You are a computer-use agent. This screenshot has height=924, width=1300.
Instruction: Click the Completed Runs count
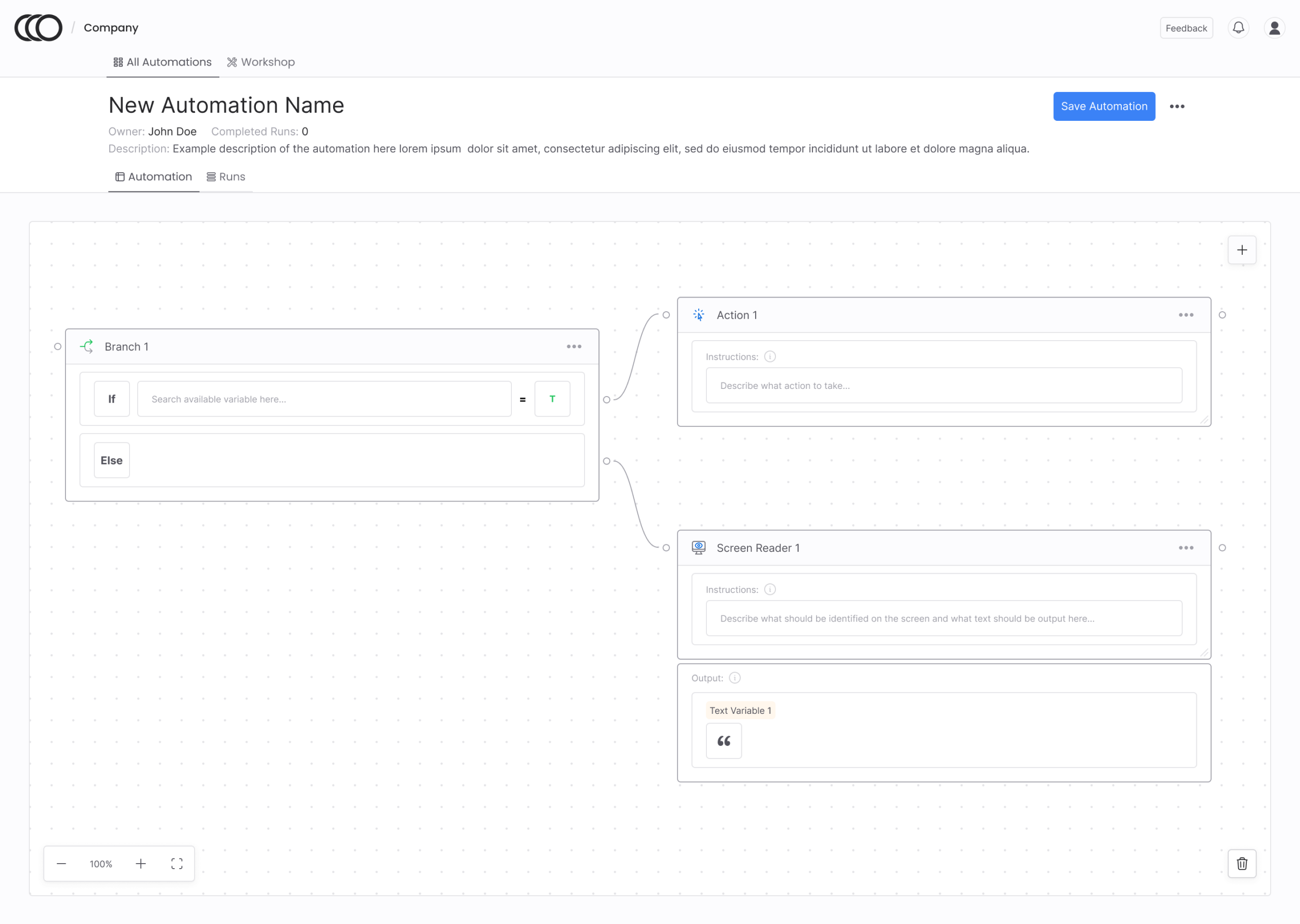(x=305, y=131)
